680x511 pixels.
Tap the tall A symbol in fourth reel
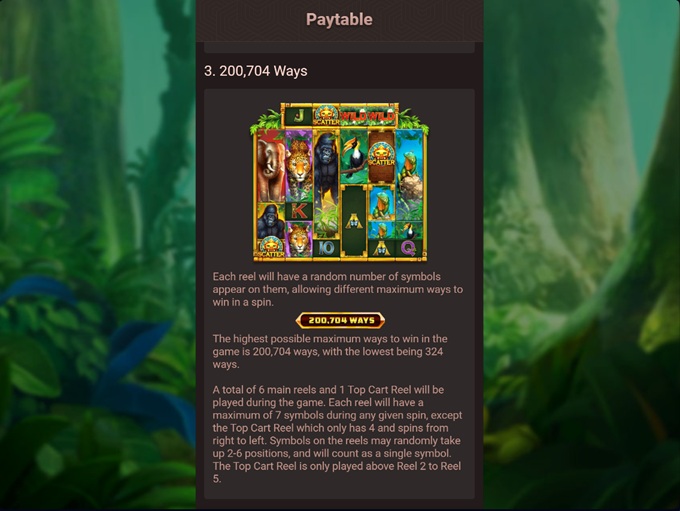[x=354, y=221]
